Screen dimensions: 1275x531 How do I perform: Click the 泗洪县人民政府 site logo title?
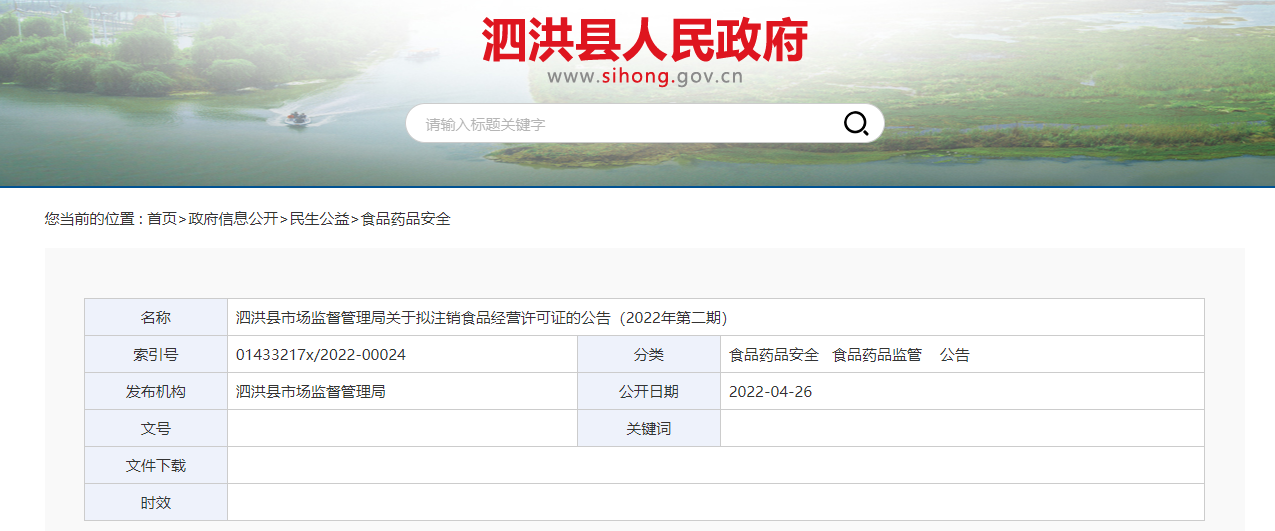[645, 40]
